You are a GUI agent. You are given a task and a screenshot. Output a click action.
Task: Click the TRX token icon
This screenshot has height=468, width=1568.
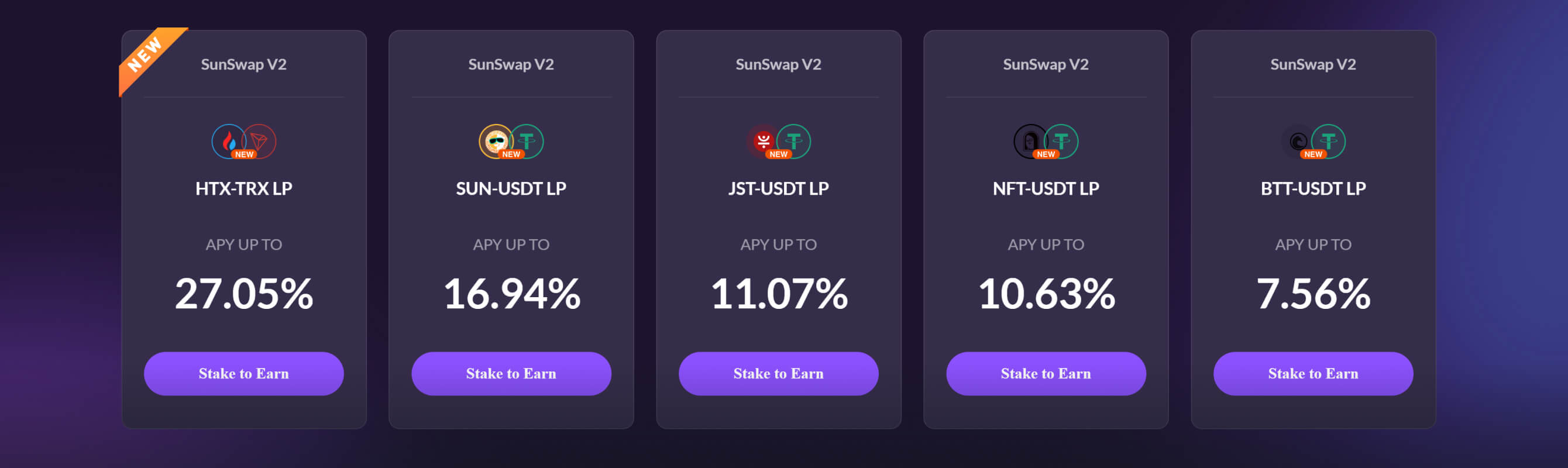260,140
